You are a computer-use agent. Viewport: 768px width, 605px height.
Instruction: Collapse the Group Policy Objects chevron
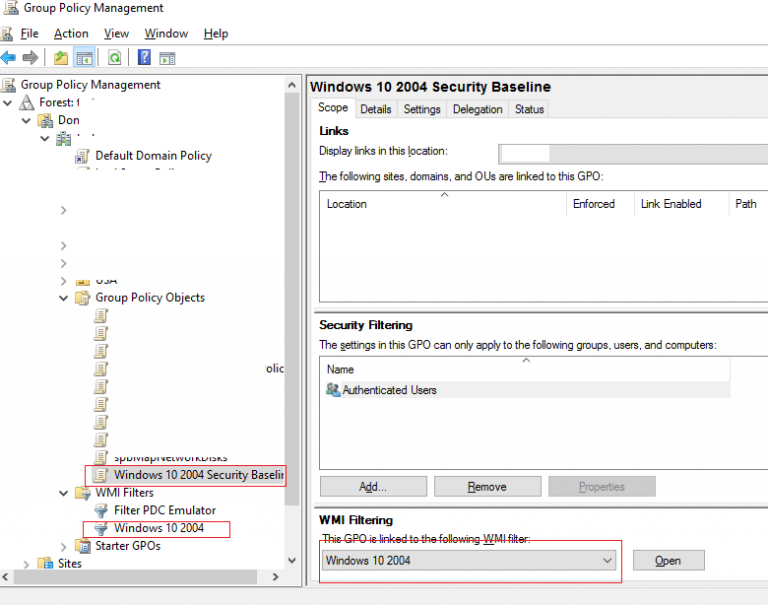64,298
